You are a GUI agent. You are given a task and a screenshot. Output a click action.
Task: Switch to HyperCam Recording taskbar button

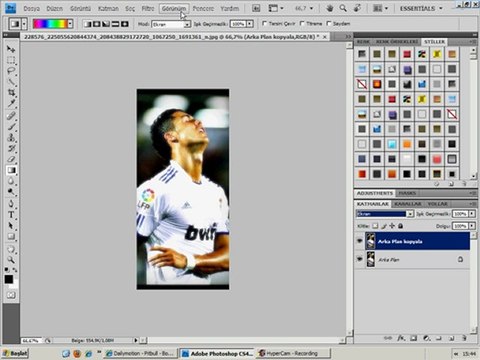[x=293, y=353]
